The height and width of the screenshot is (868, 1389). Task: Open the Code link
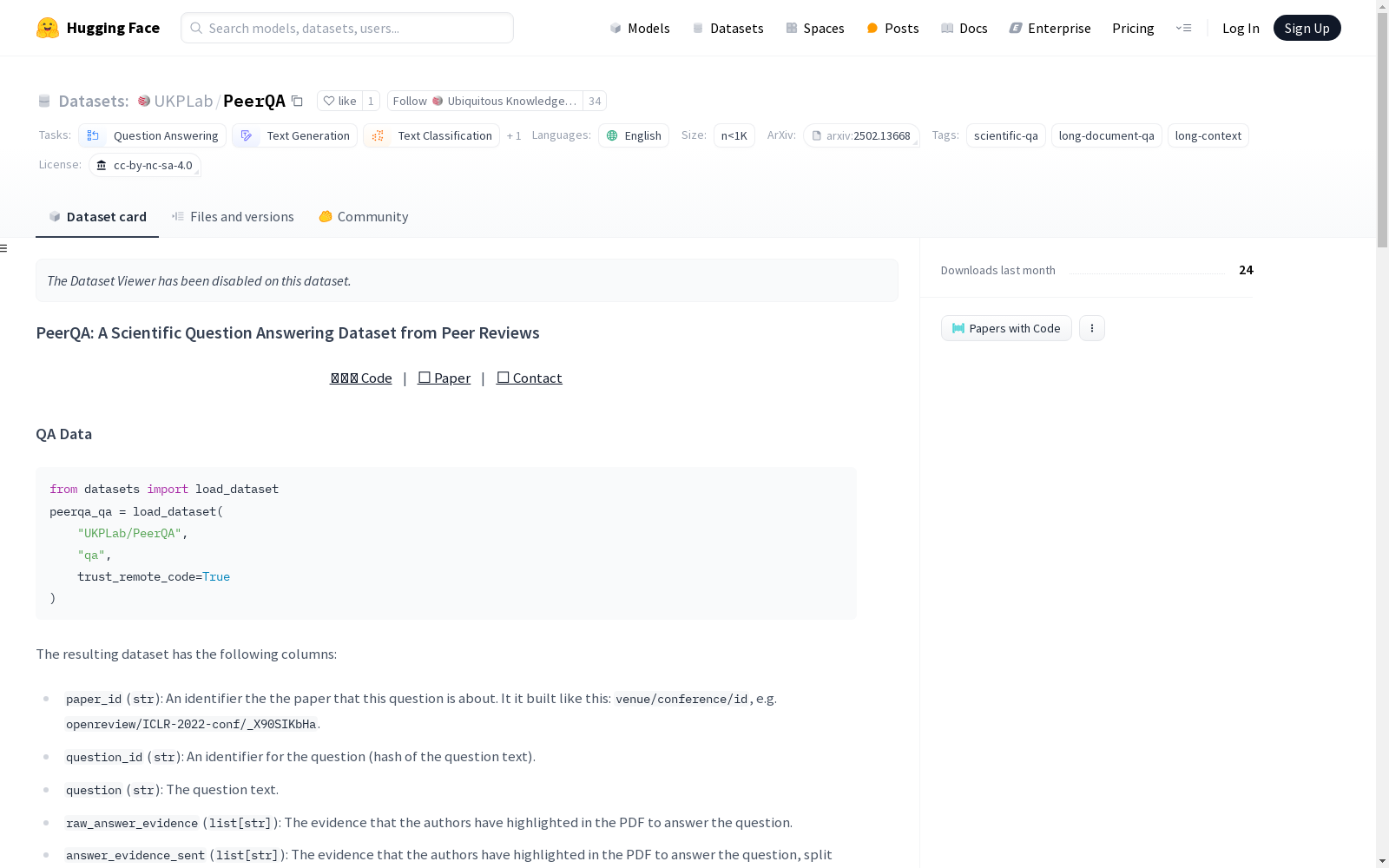(361, 378)
